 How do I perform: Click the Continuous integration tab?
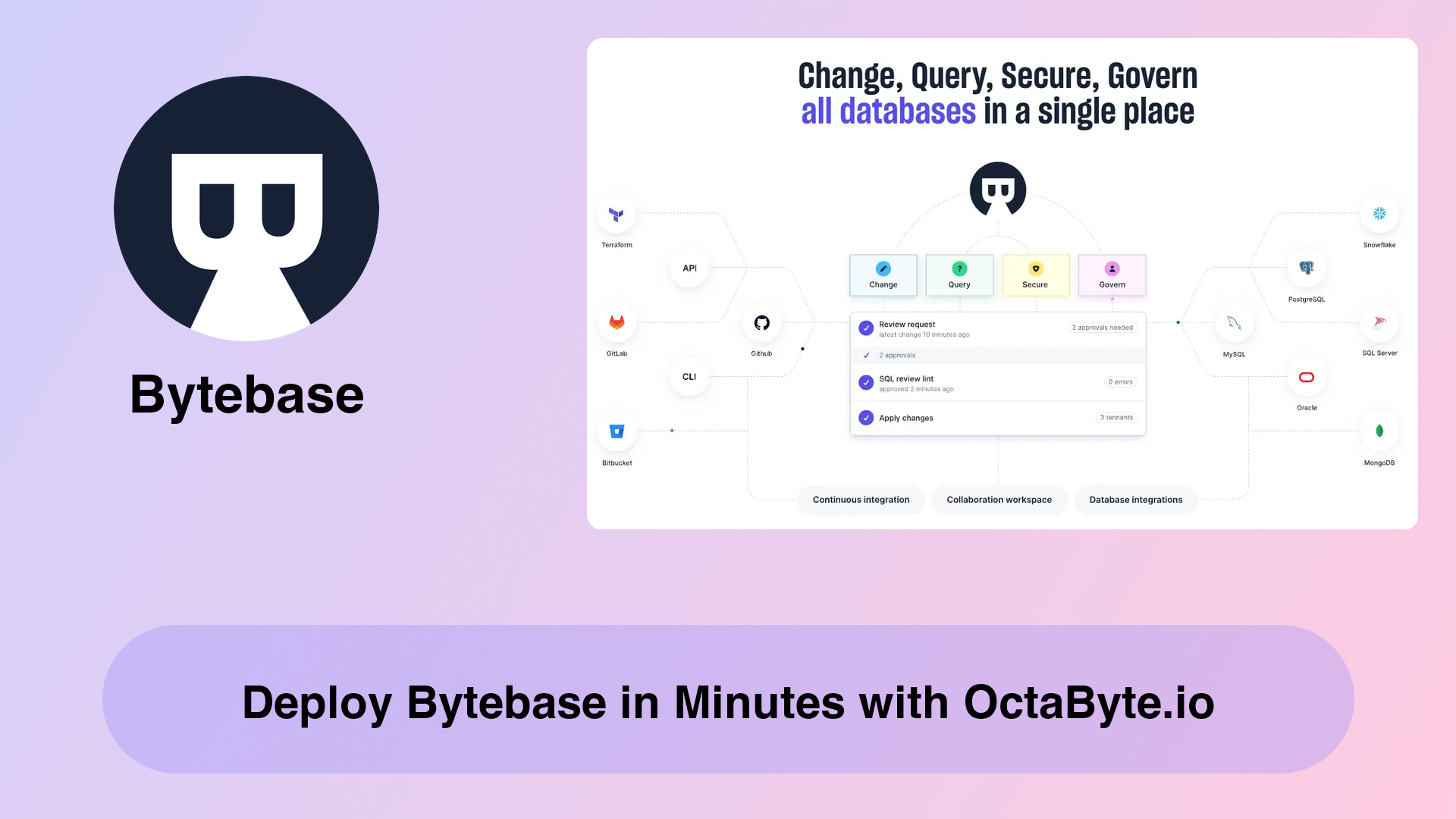click(x=861, y=499)
